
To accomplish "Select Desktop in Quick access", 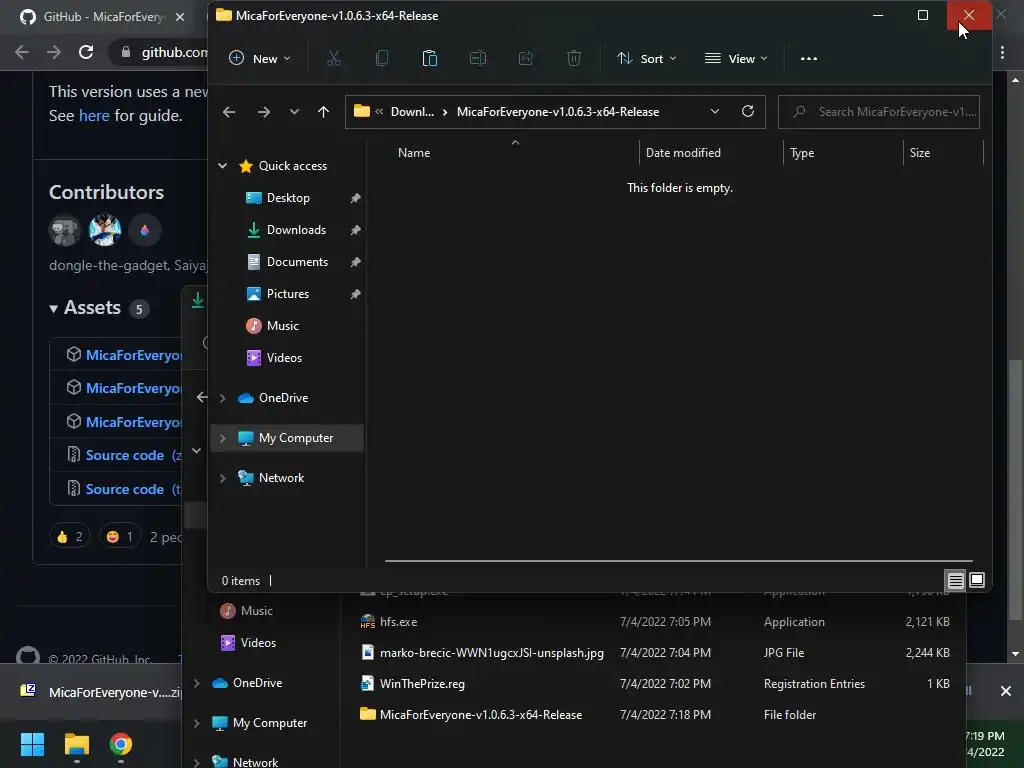I will click(287, 198).
